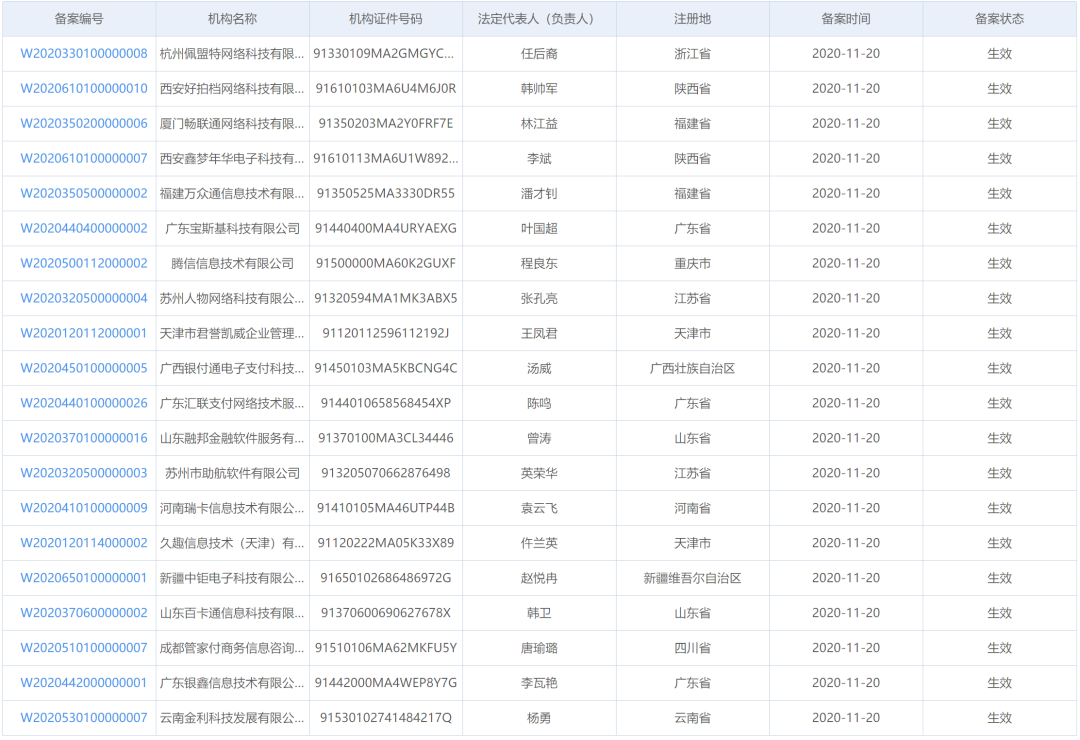Open record link W2020442000000001
1080x740 pixels.
84,683
